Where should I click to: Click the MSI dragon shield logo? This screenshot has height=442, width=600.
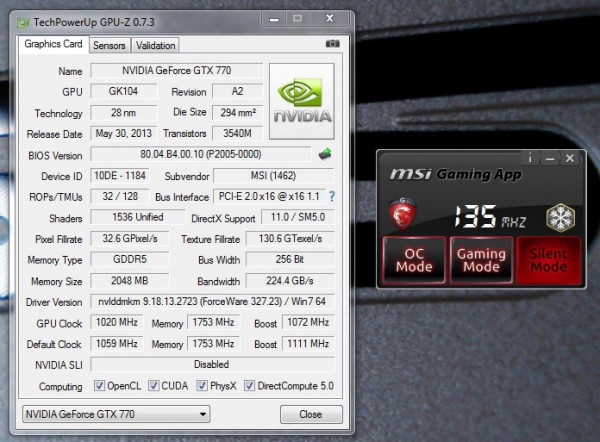coord(402,214)
